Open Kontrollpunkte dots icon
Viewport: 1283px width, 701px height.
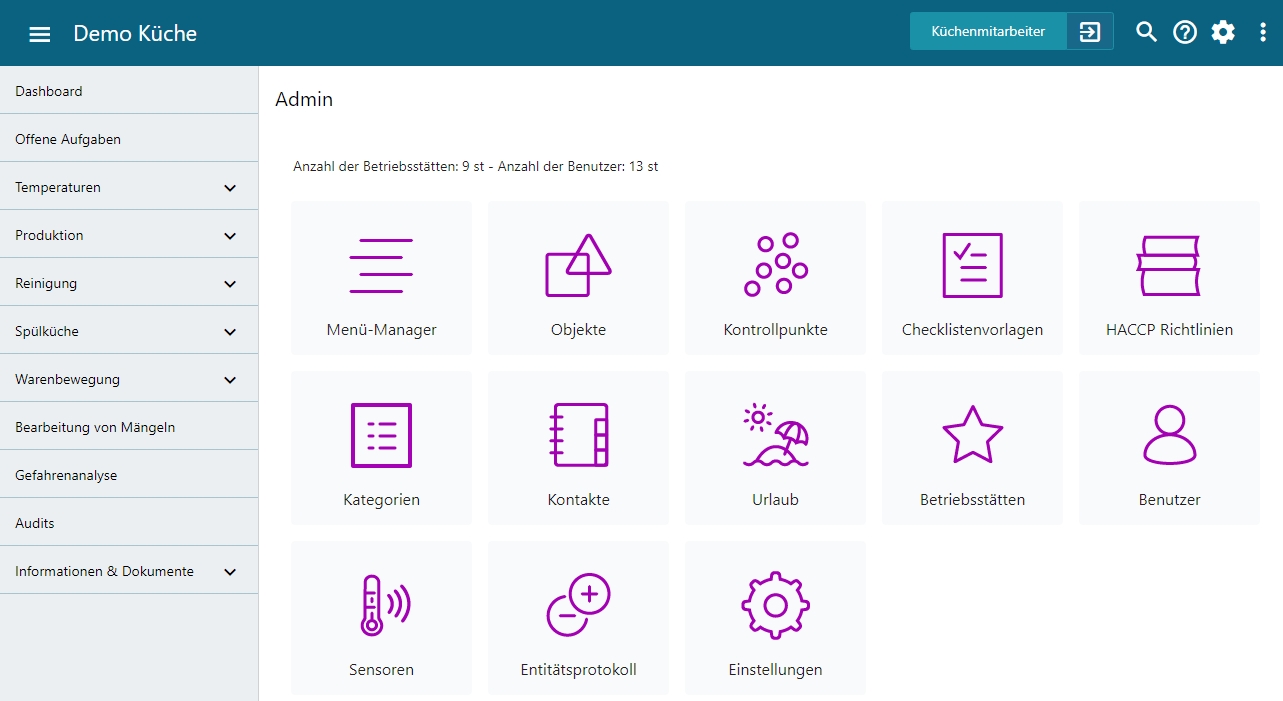(x=775, y=265)
